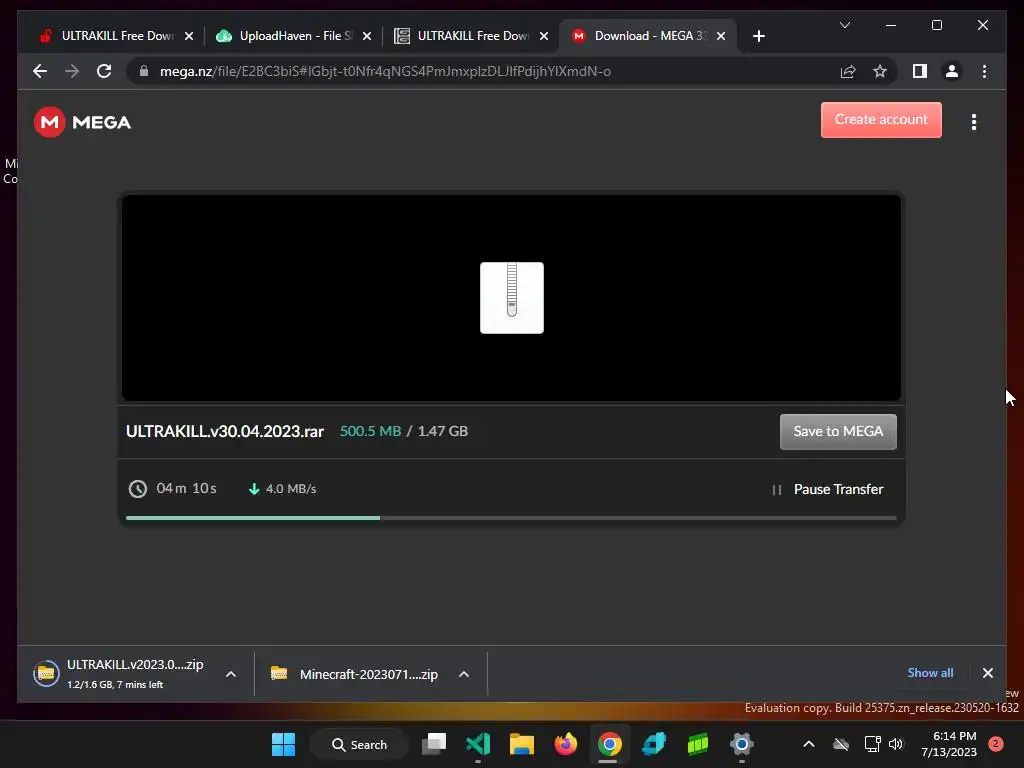Open a new browser tab
Screen dimensions: 1024x768
(x=758, y=37)
